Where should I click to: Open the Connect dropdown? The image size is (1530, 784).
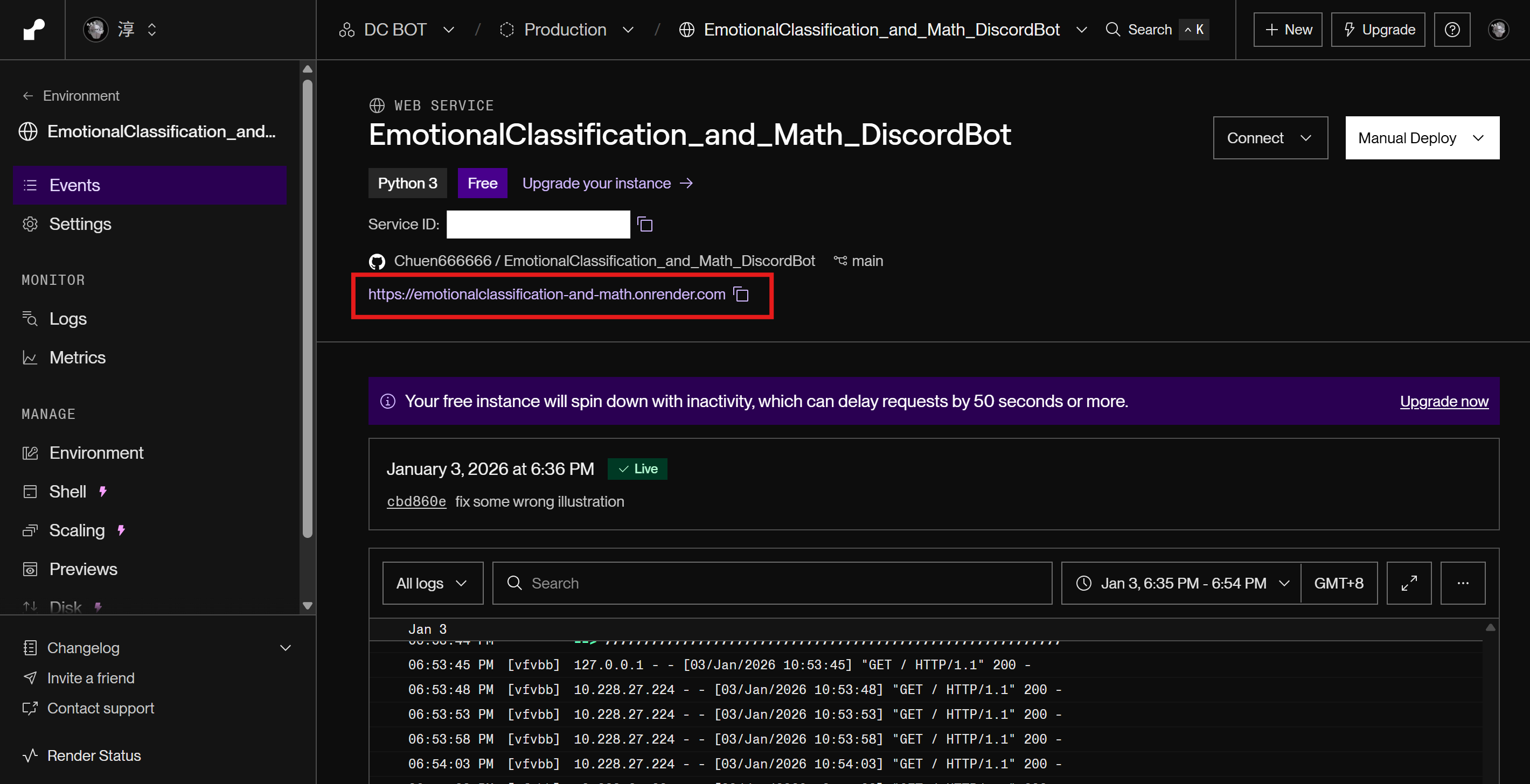point(1269,138)
